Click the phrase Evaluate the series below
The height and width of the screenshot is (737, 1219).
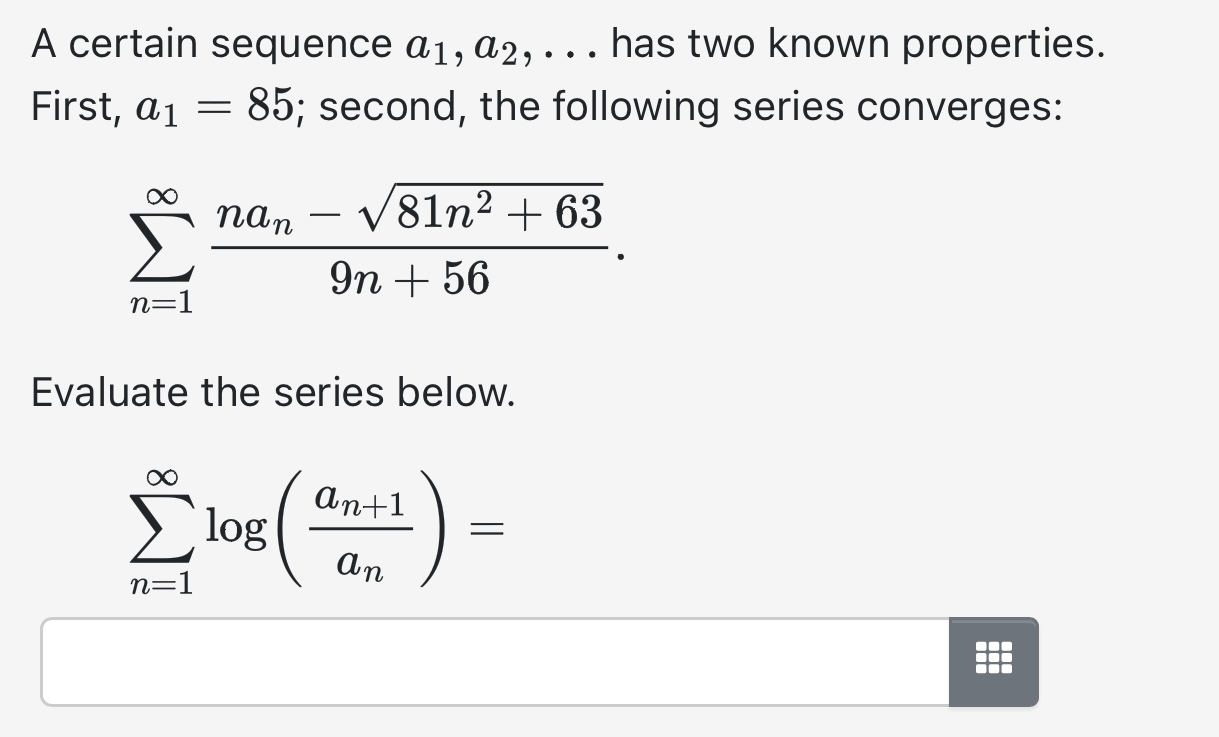point(271,392)
